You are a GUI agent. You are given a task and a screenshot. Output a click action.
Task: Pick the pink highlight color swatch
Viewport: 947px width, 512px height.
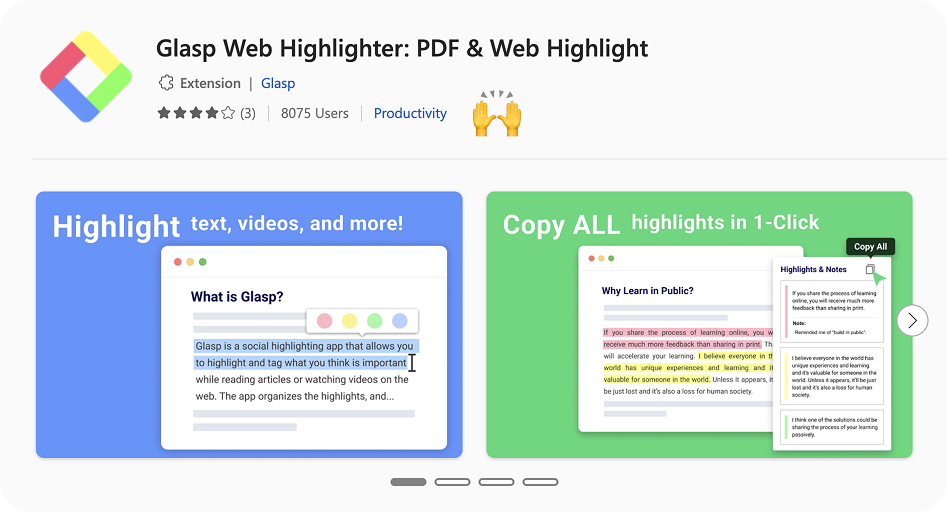(x=324, y=321)
